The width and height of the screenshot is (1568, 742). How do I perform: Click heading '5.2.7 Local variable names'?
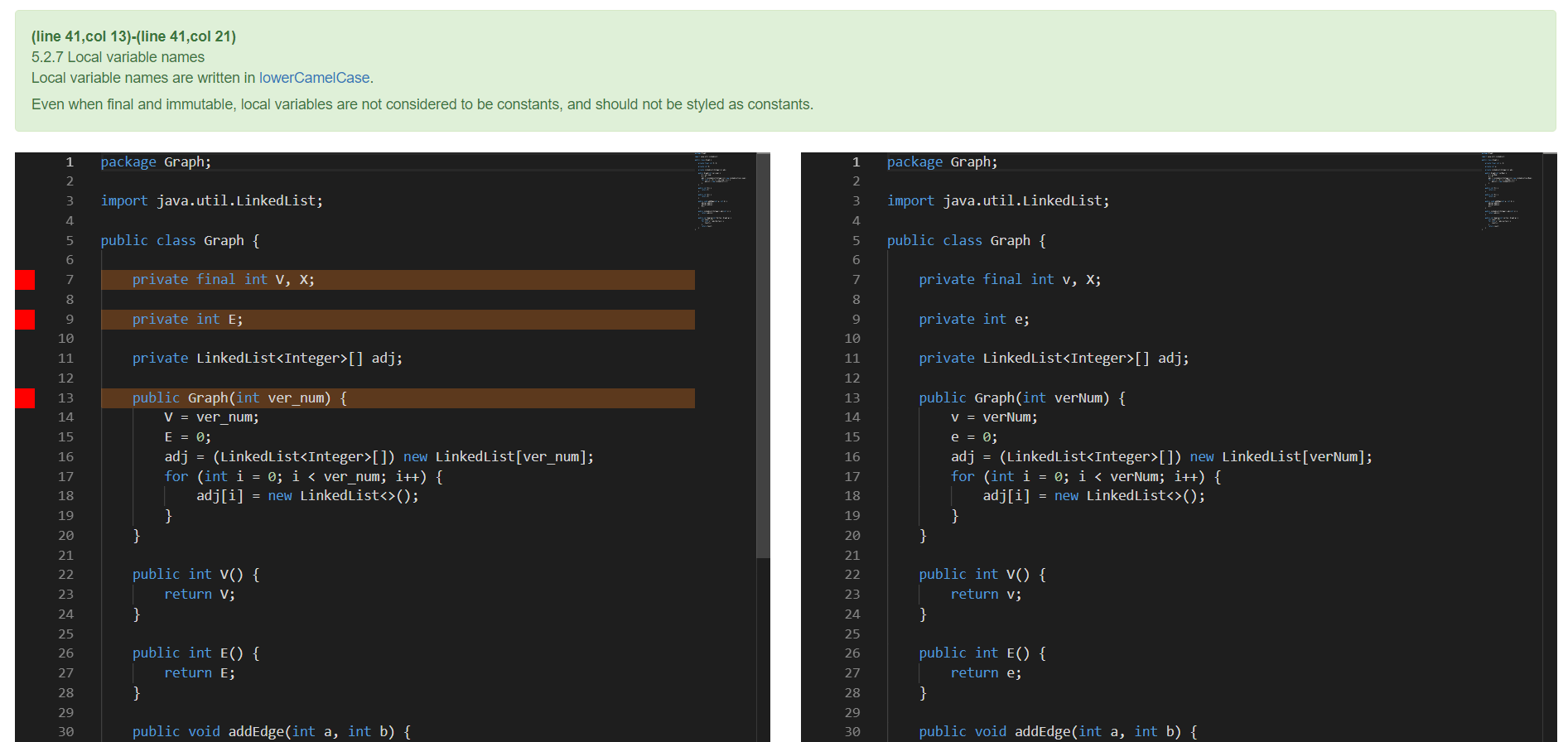[x=118, y=57]
